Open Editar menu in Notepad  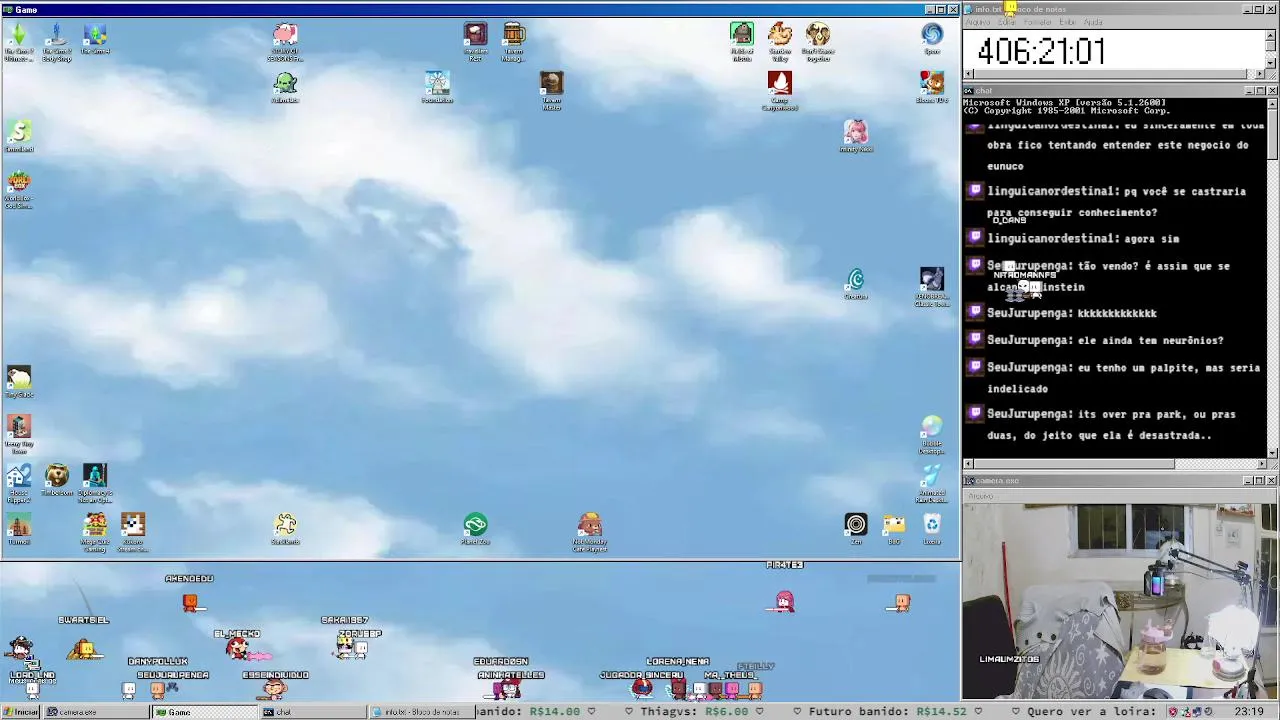click(x=1006, y=22)
